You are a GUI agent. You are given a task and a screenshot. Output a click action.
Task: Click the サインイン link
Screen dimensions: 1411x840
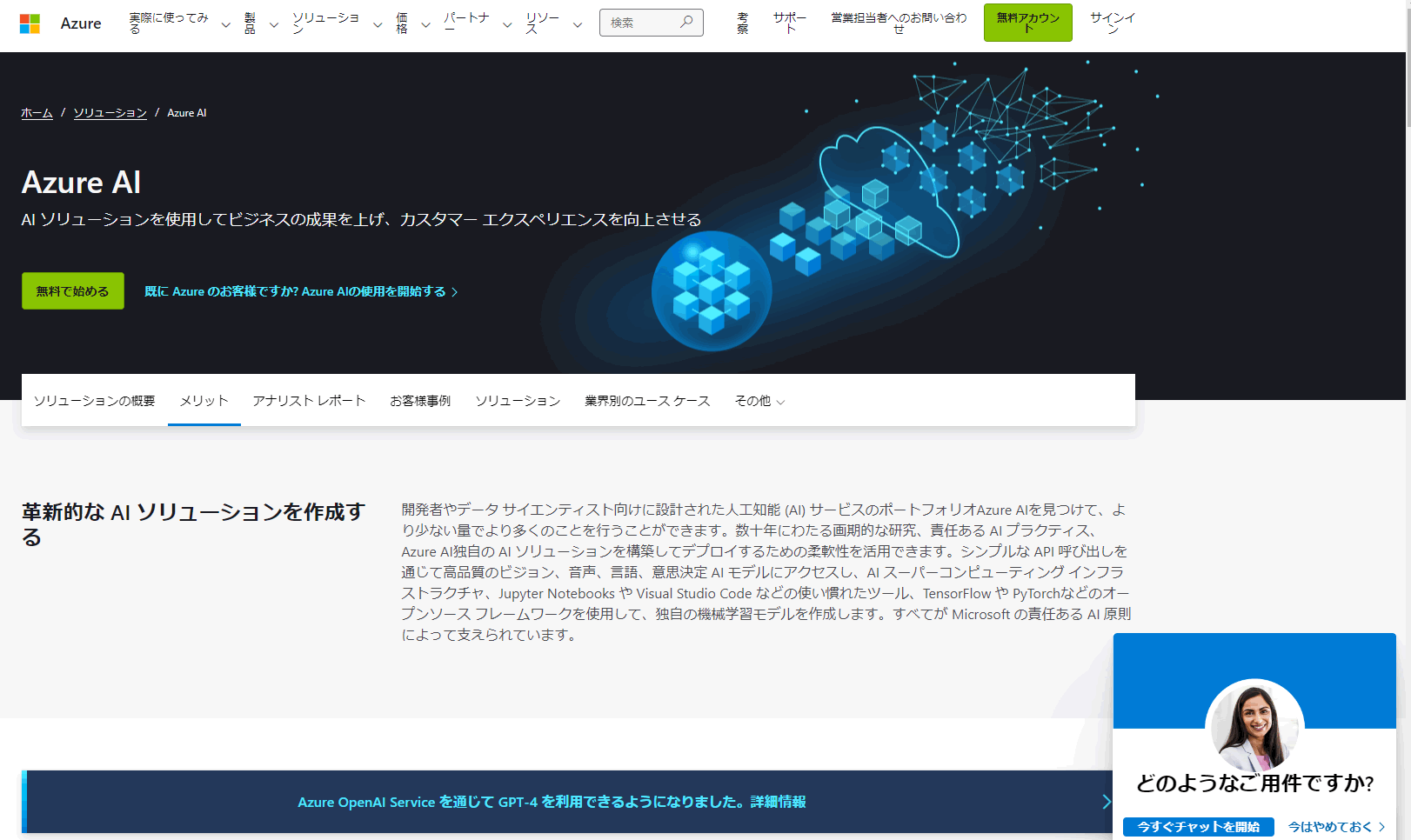point(1113,23)
